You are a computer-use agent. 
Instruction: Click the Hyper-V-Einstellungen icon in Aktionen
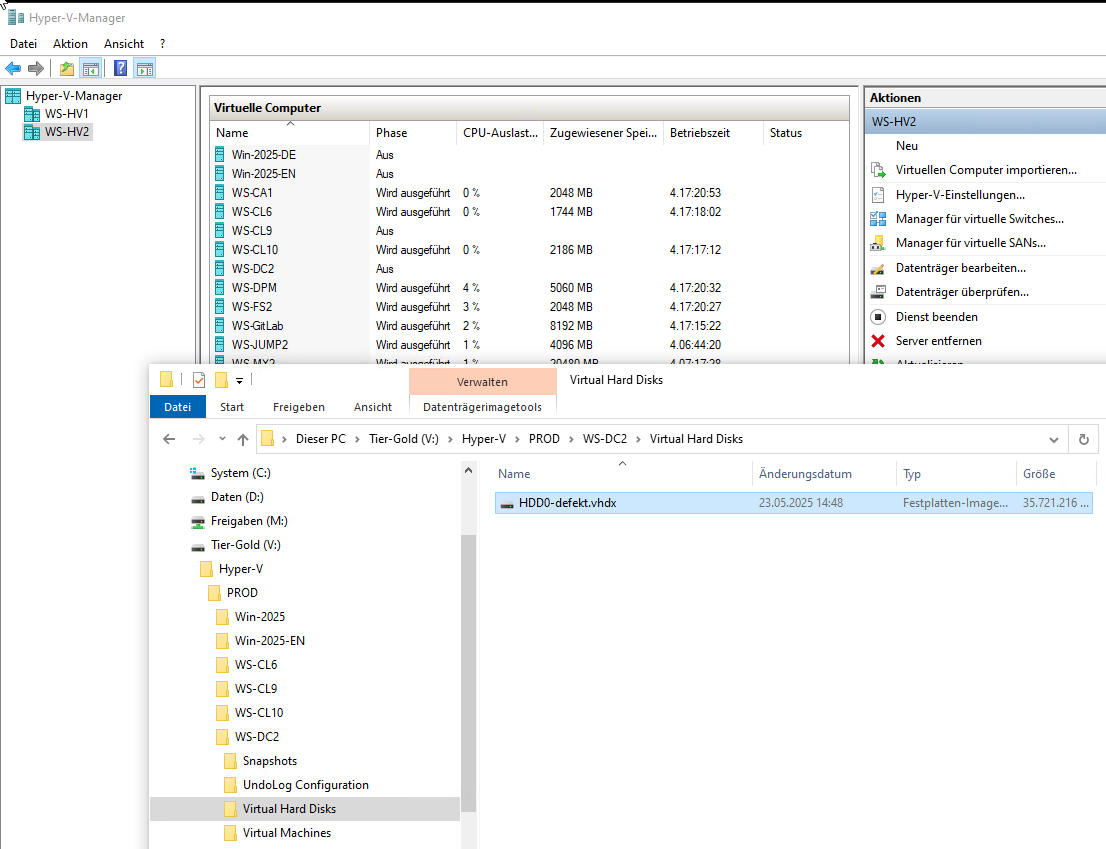(x=878, y=195)
